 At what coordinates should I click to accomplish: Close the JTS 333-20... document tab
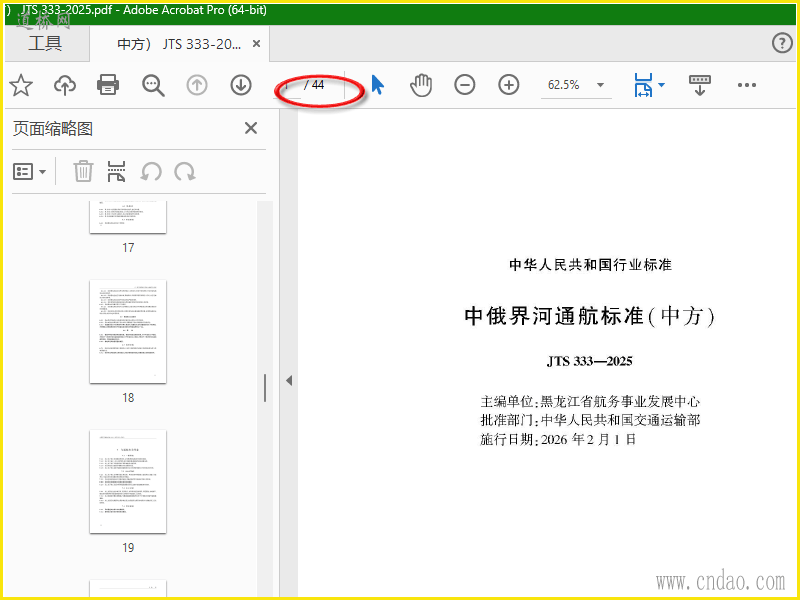(x=257, y=44)
